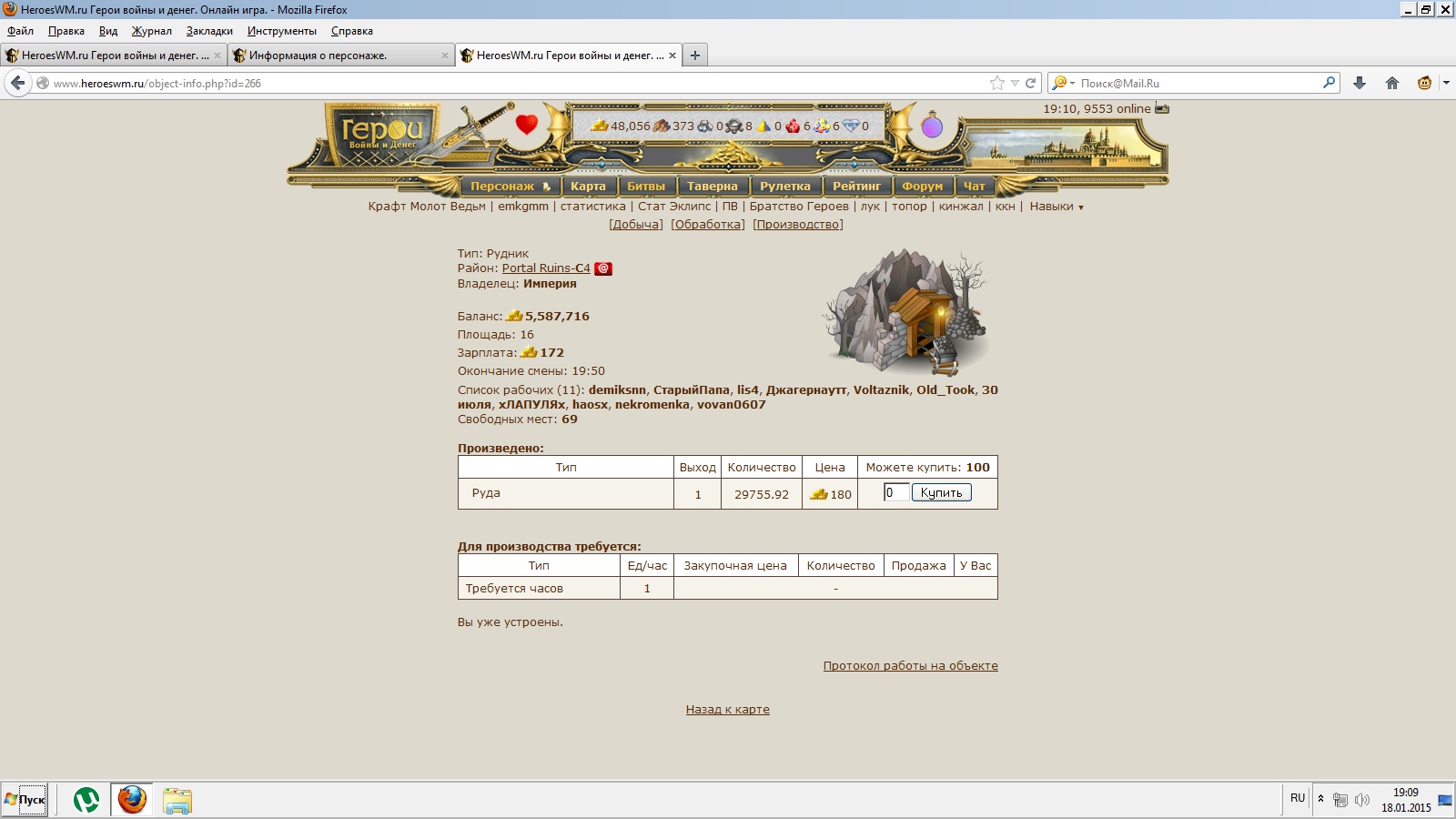The image size is (1456, 819).
Task: Click the Firefox icon in the taskbar
Action: coord(132,800)
